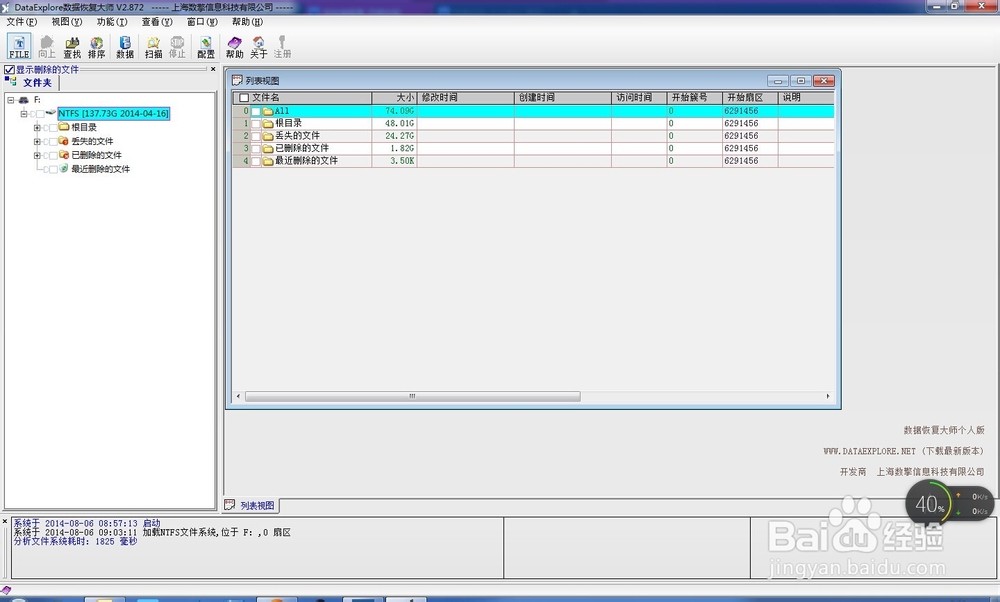Toggle the 文件名 header select-all checkbox

tap(244, 98)
